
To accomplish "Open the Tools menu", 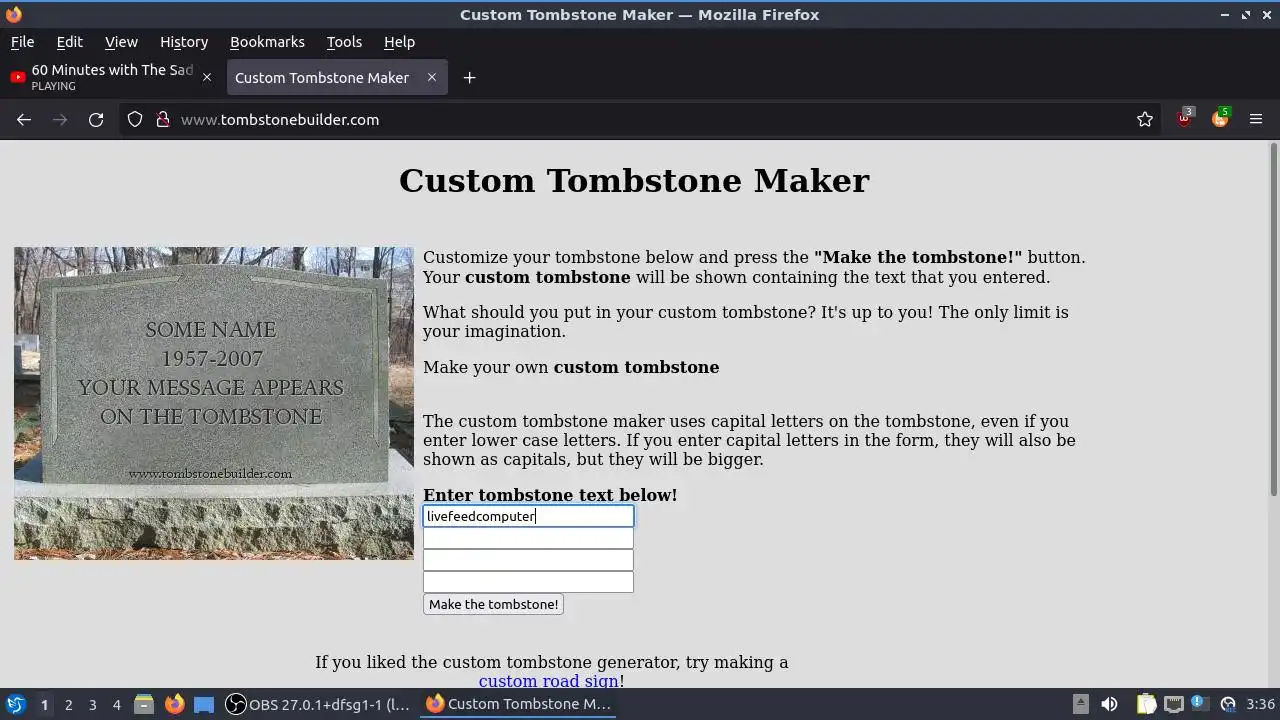I will pyautogui.click(x=344, y=42).
